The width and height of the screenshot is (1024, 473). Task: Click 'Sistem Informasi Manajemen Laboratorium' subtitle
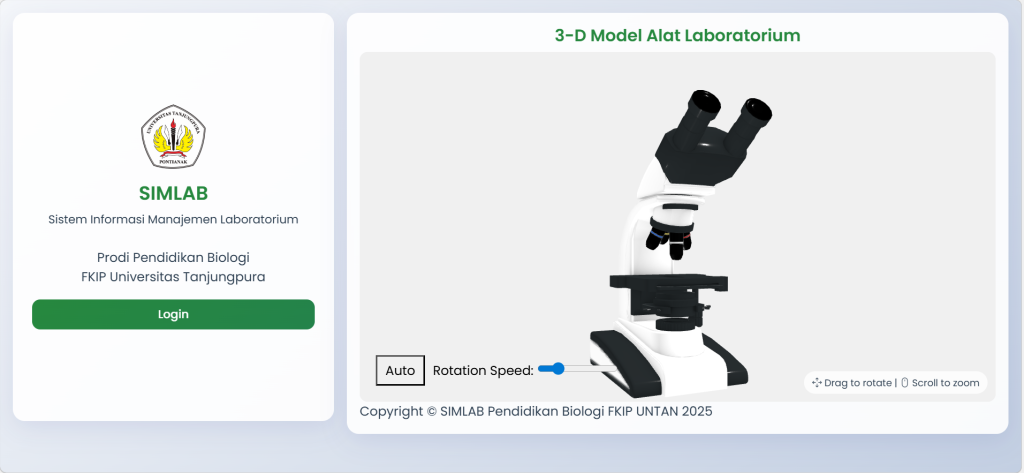pos(173,219)
